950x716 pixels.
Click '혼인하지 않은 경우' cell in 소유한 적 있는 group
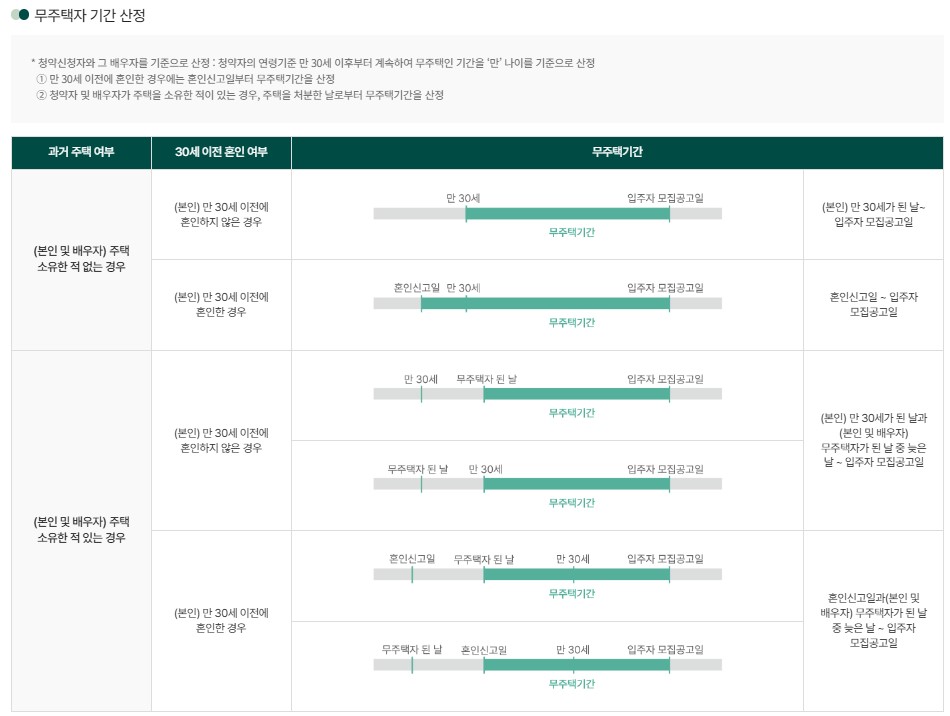pos(221,440)
